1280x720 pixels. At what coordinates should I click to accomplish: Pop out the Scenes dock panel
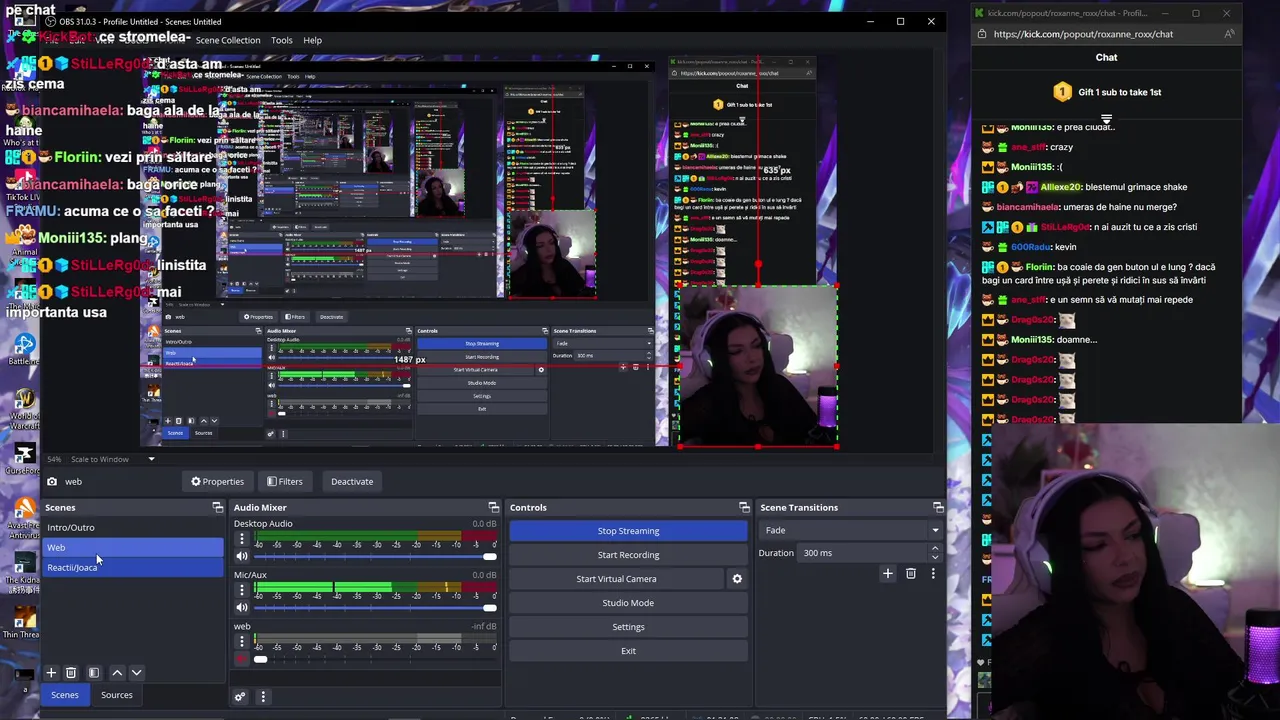coord(217,508)
